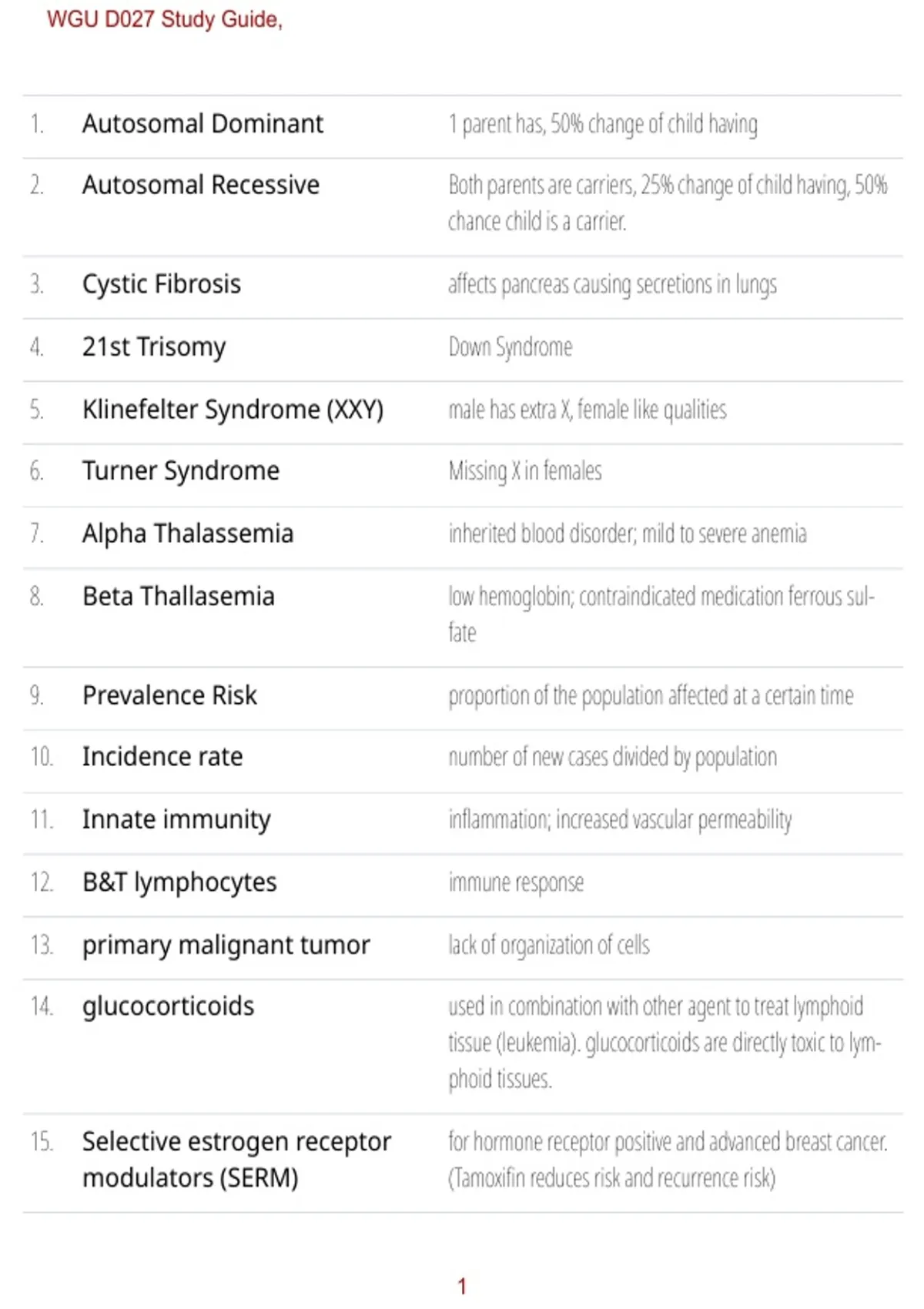
Task: Select the Autosomal Dominant term
Action: (203, 123)
